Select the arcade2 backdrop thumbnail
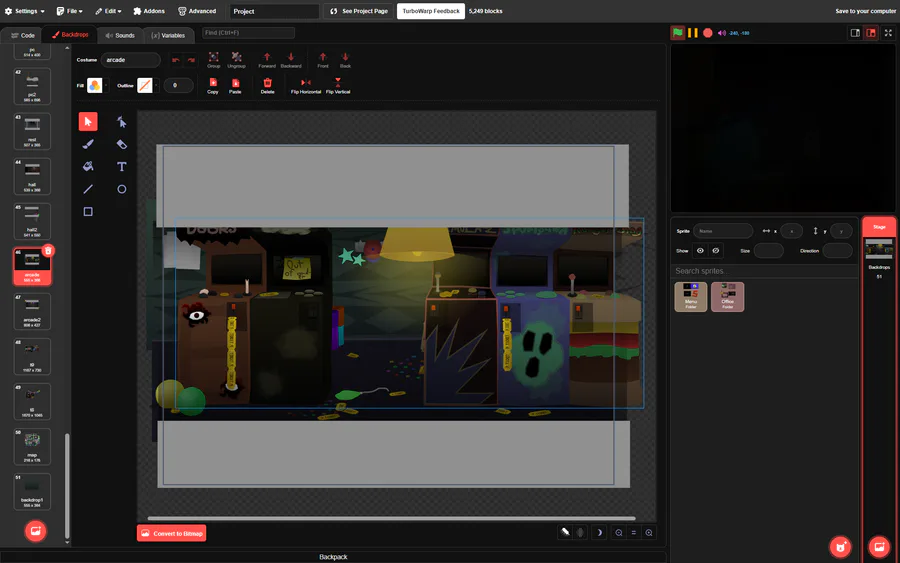 click(32, 312)
